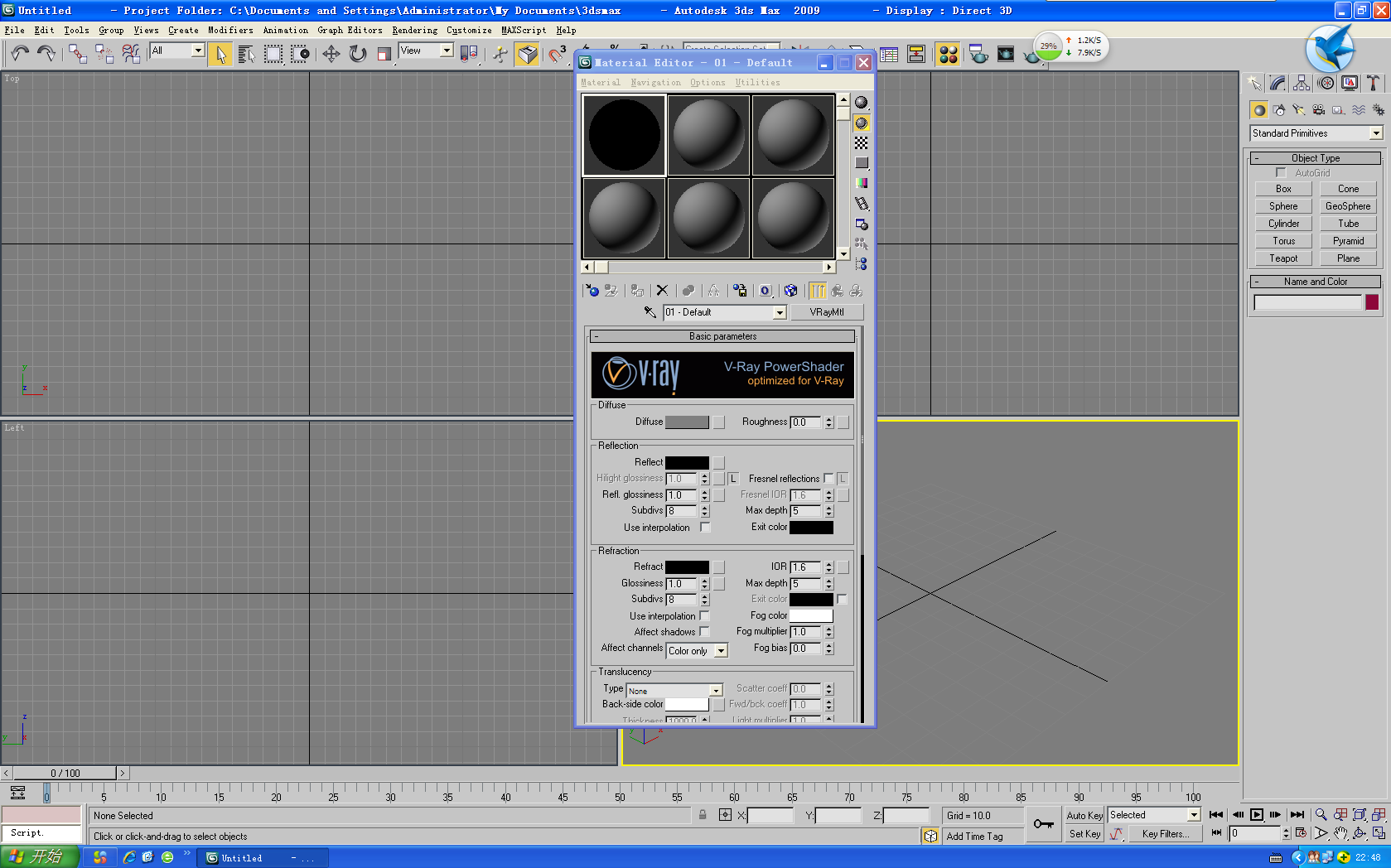Toggle Backlight icon in Material Editor
The width and height of the screenshot is (1391, 868).
[x=862, y=123]
